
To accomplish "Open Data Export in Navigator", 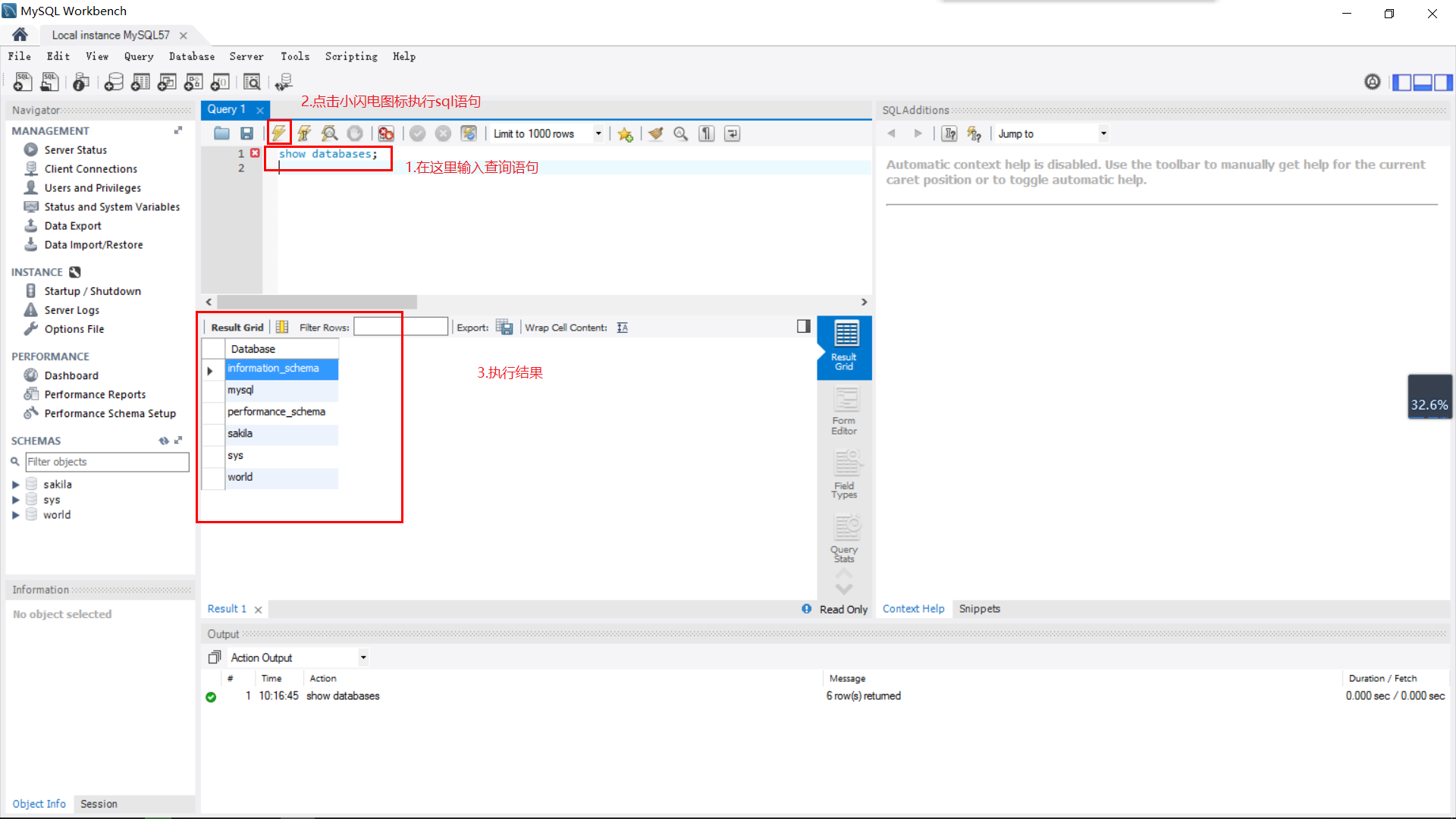I will pos(73,226).
